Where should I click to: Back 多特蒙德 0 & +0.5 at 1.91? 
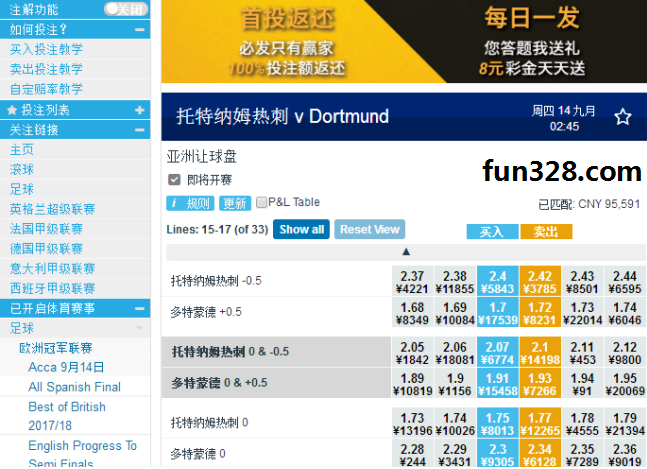click(497, 384)
